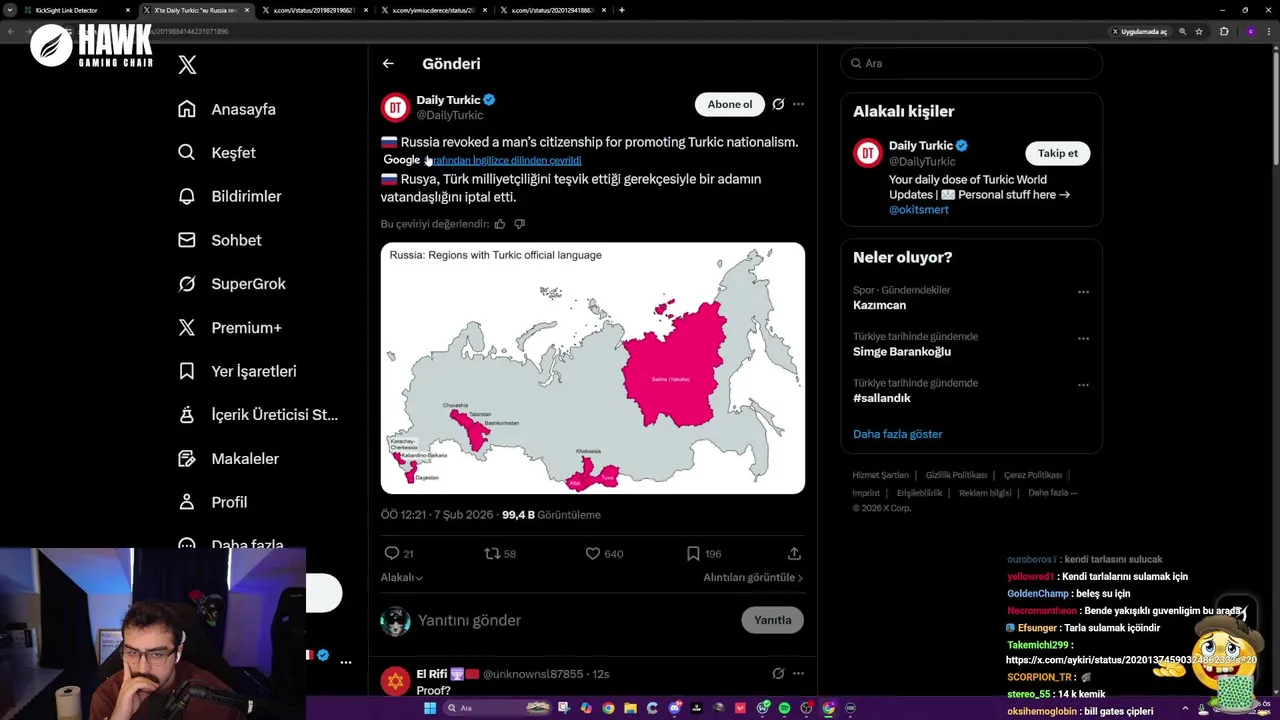Bookmark the post showing 196
This screenshot has height=720, width=1280.
(693, 553)
